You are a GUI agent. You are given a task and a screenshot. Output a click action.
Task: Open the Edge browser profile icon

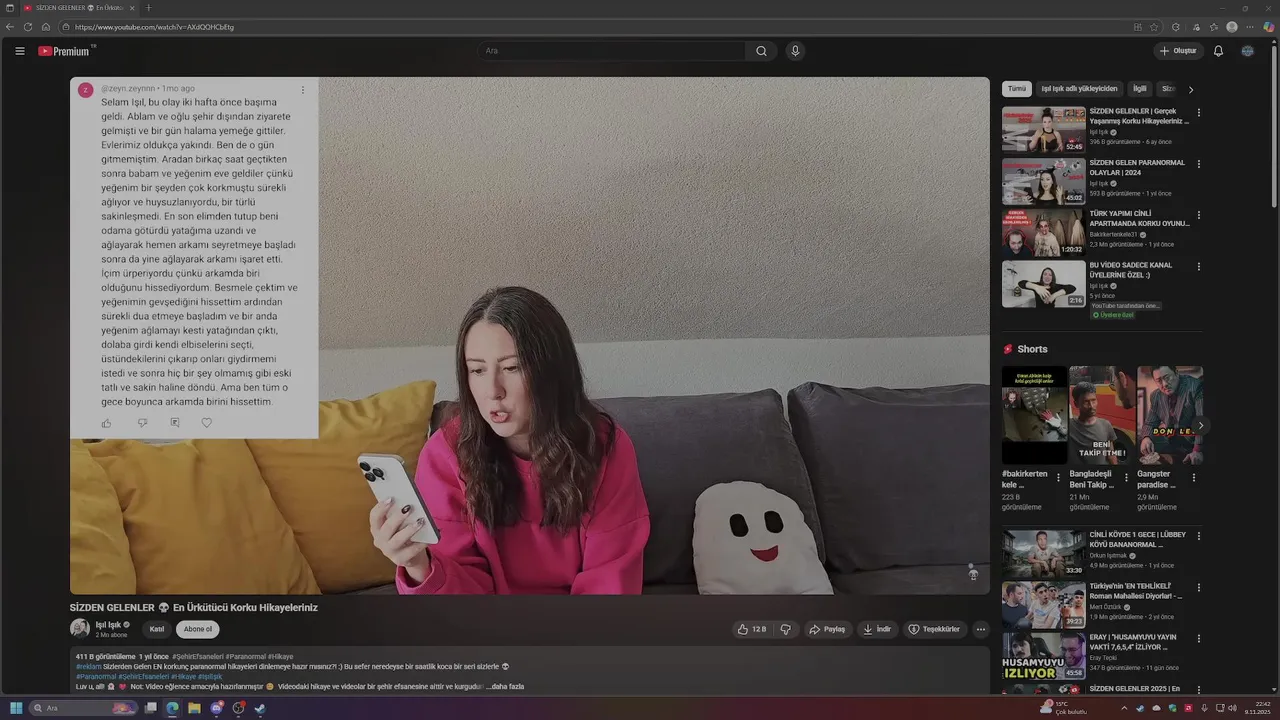[x=1232, y=27]
